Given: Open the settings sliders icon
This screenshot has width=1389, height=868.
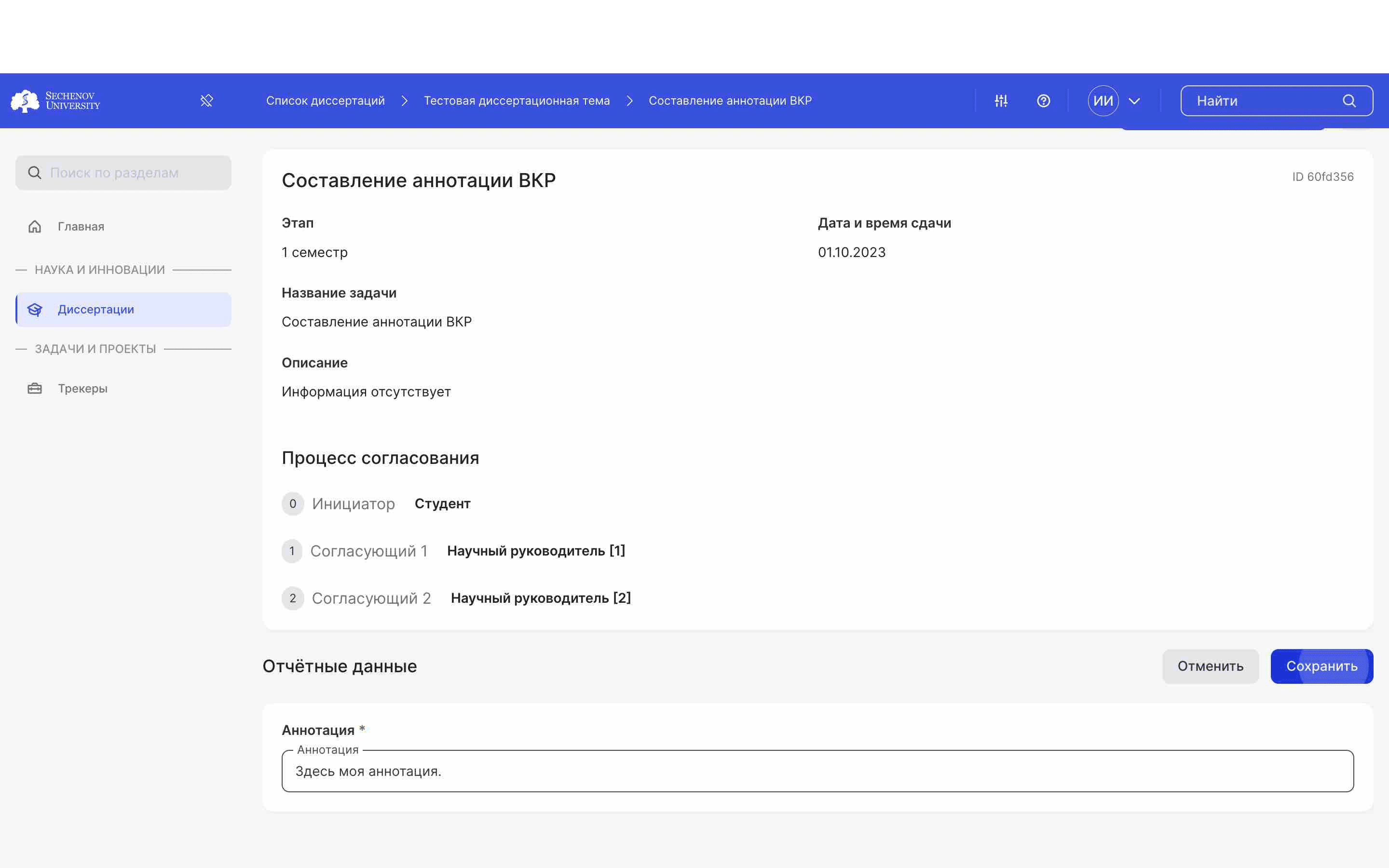Looking at the screenshot, I should [1001, 101].
